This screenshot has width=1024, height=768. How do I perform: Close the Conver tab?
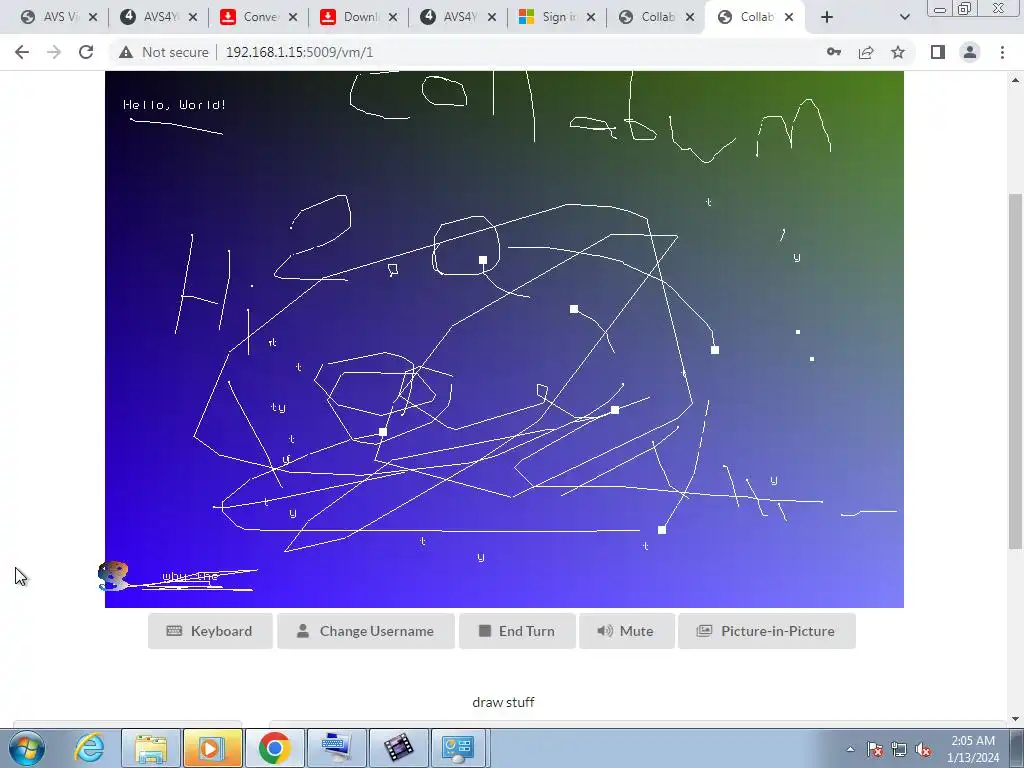tap(293, 18)
